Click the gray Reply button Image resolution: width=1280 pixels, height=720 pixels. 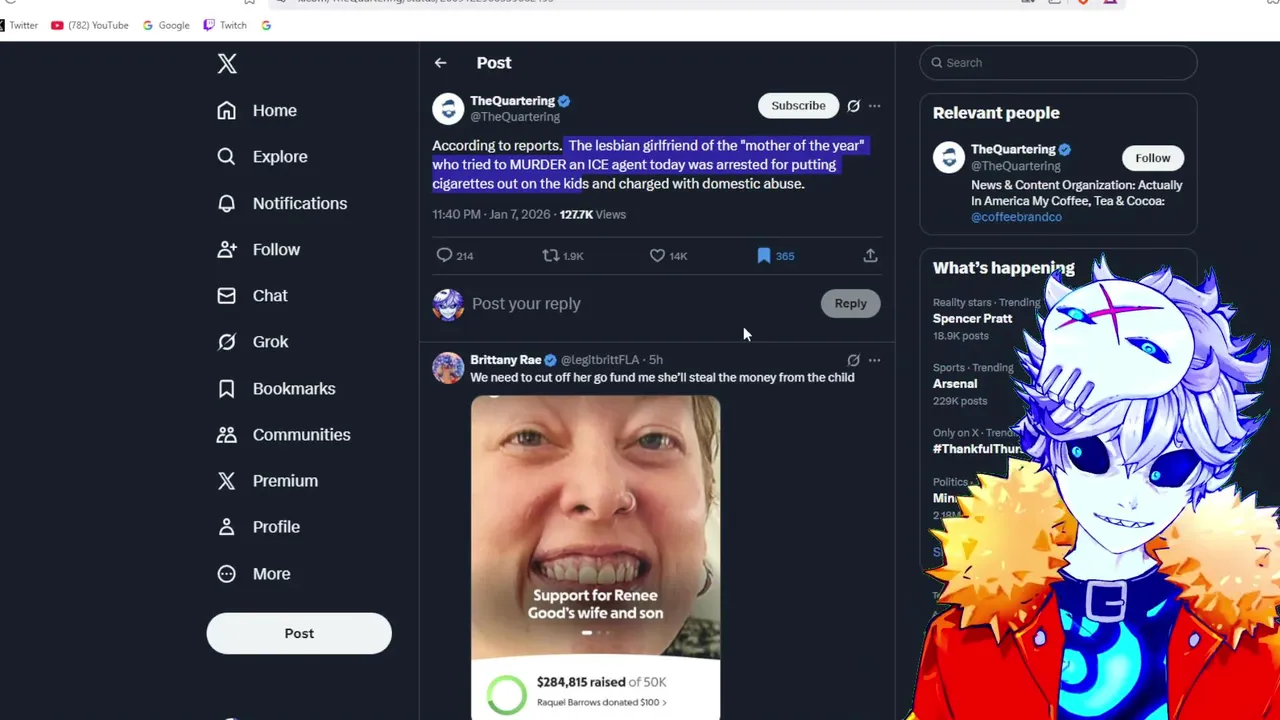tap(850, 303)
